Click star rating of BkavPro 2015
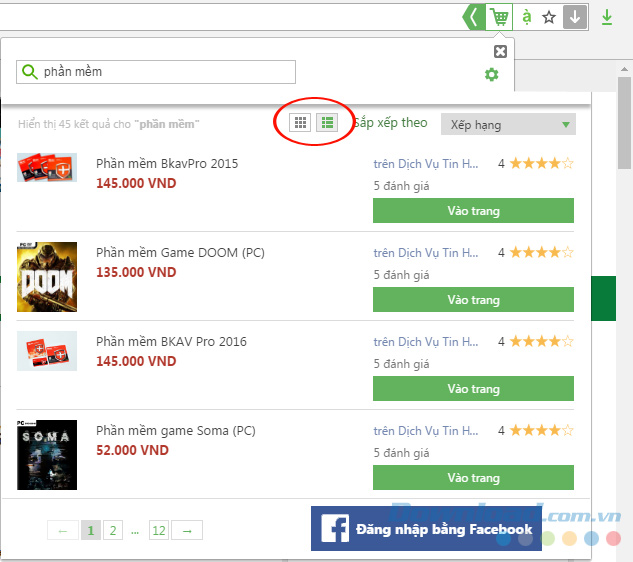 (x=541, y=164)
